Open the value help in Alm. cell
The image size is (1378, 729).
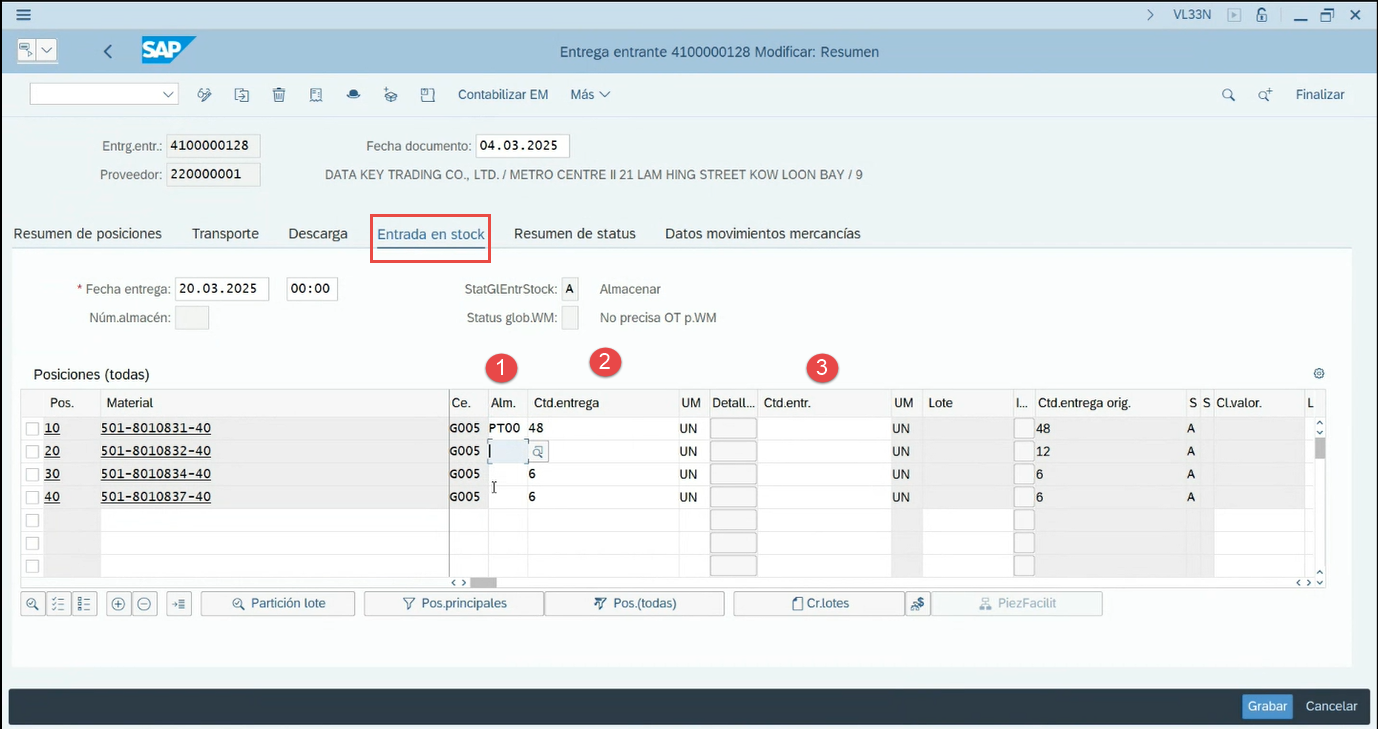pos(538,452)
